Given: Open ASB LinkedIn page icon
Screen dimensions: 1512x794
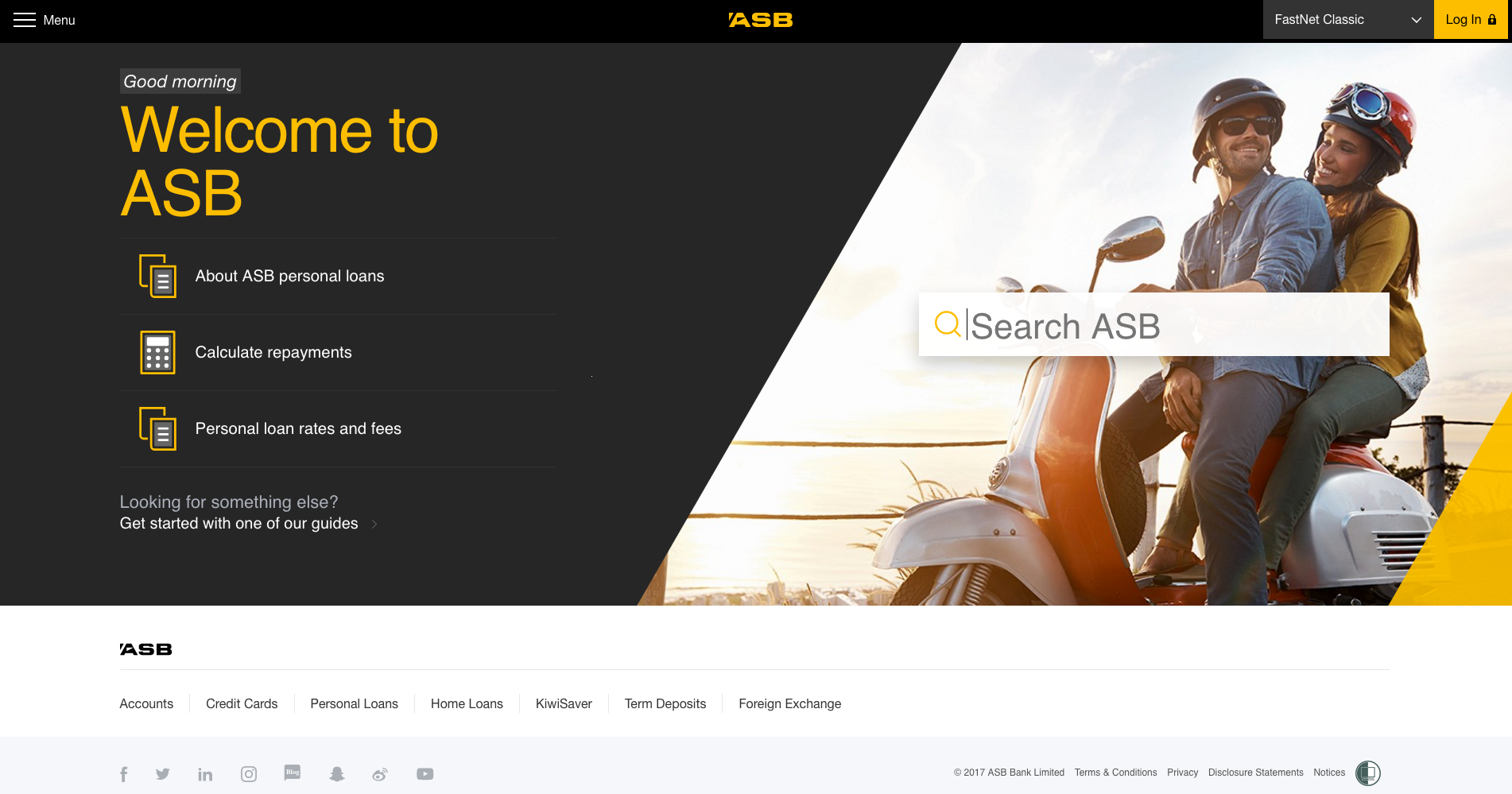Looking at the screenshot, I should [x=205, y=774].
